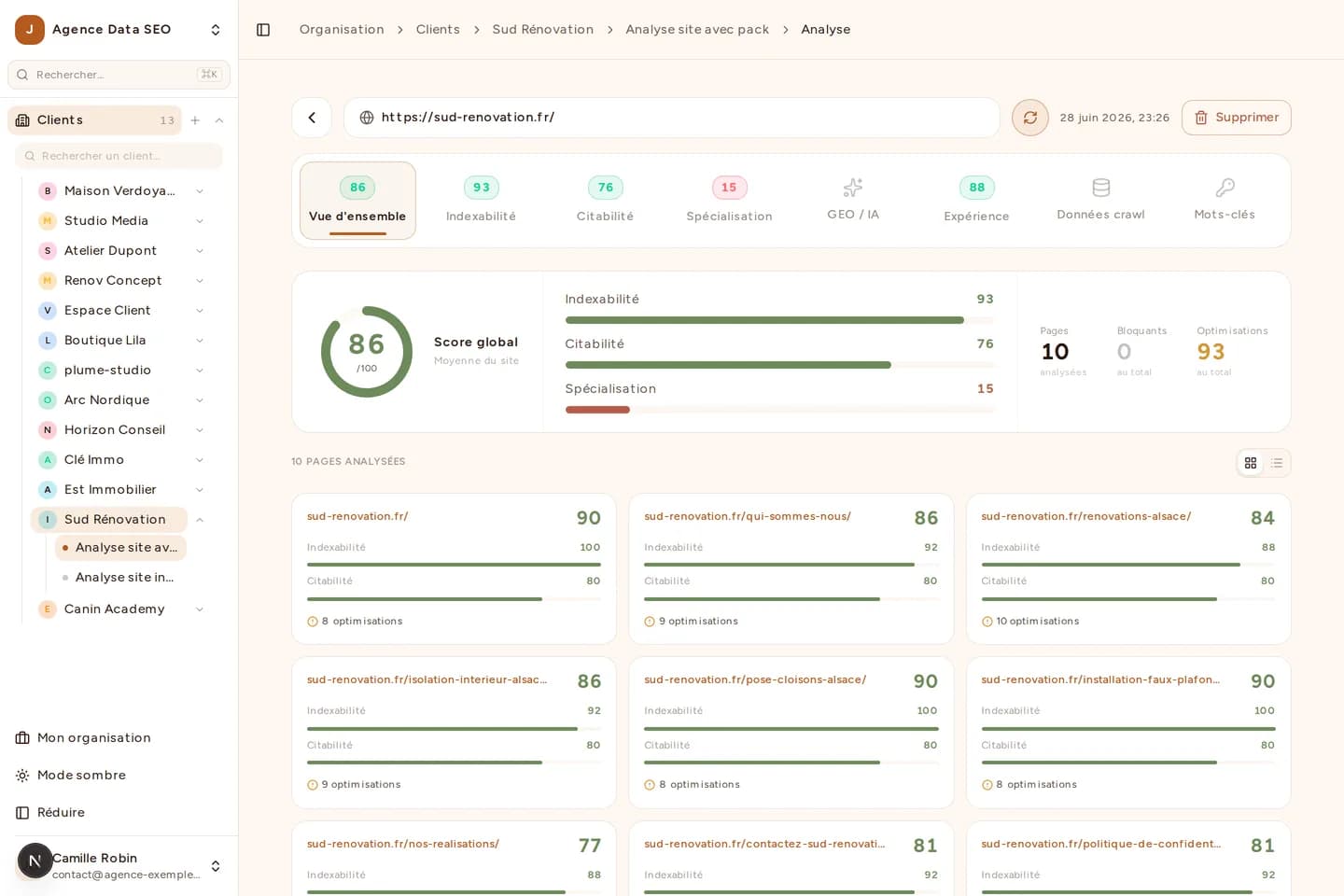Expand Atelier Dupont client
Viewport: 1344px width, 896px height.
(200, 251)
